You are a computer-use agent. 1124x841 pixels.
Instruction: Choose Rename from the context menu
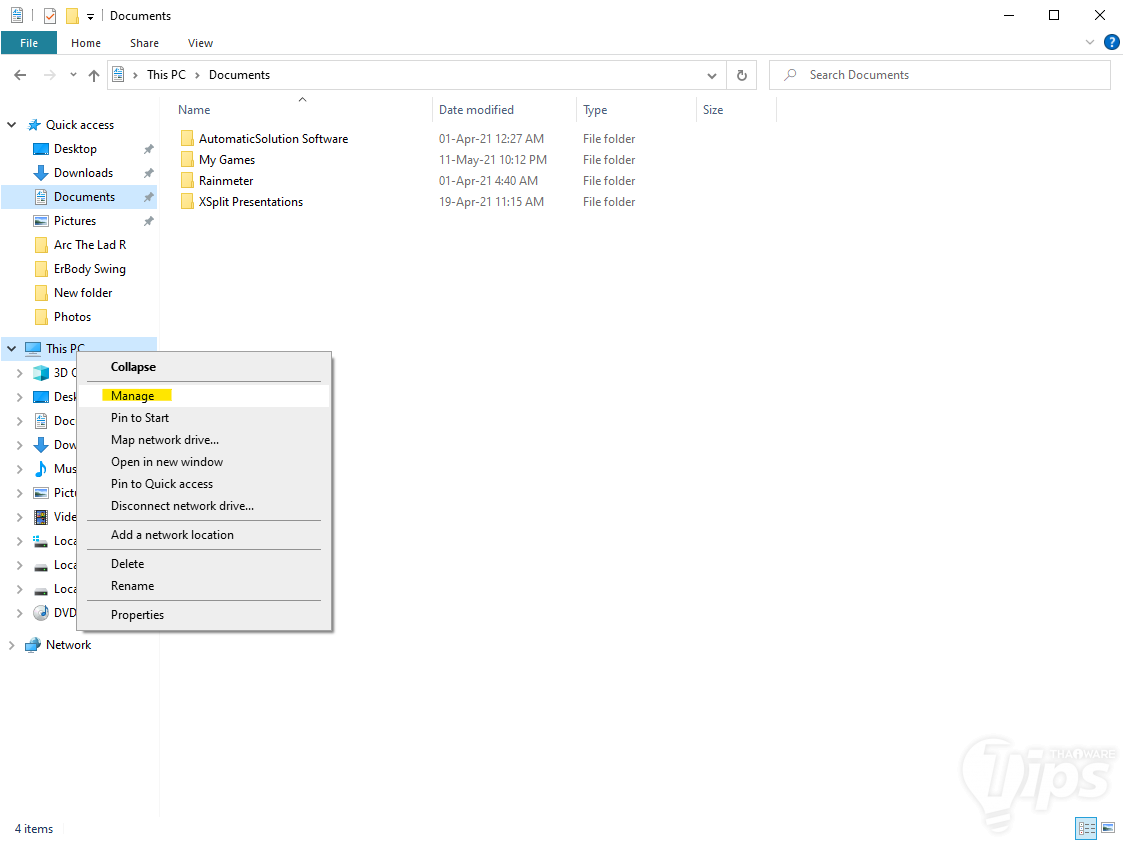[x=204, y=586]
